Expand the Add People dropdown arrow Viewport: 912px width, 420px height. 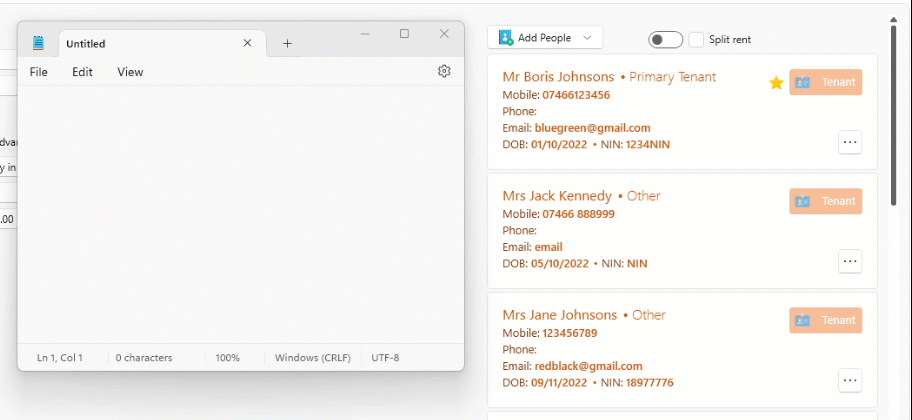[x=587, y=38]
